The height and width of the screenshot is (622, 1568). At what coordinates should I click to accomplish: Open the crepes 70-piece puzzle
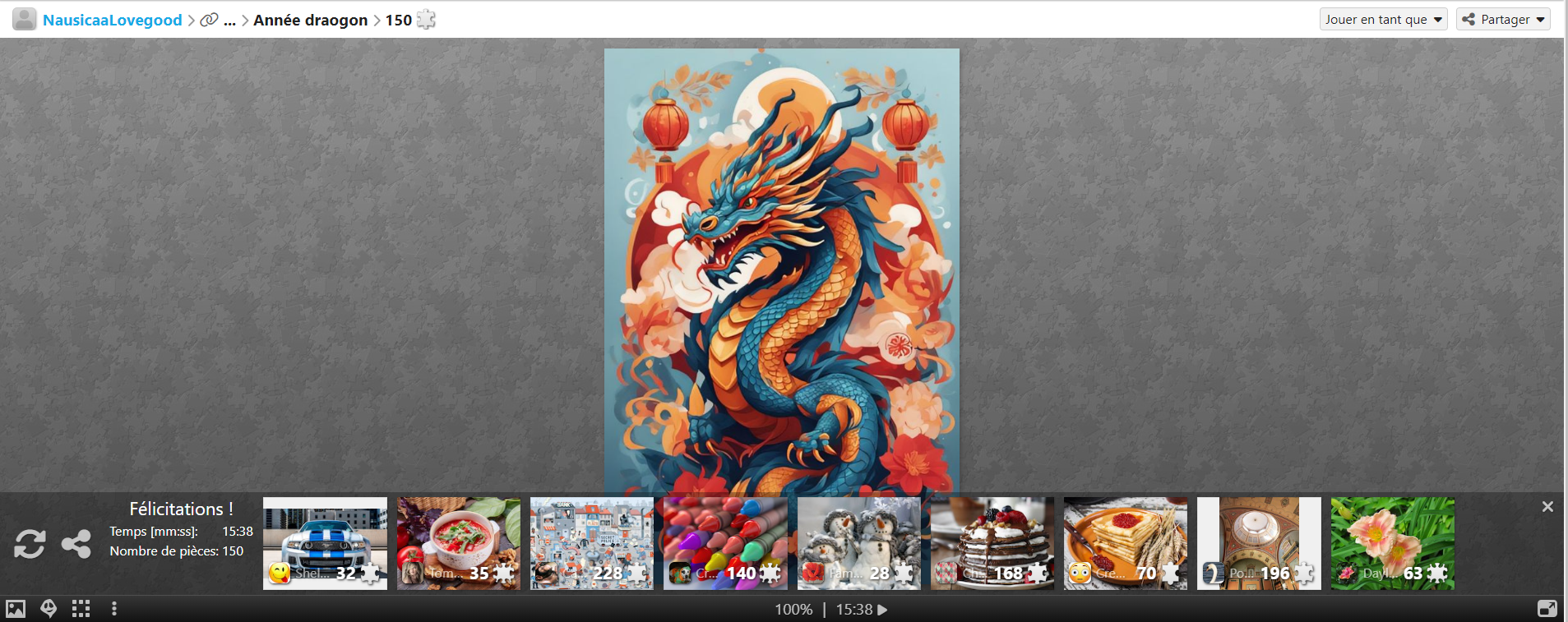coord(1126,543)
